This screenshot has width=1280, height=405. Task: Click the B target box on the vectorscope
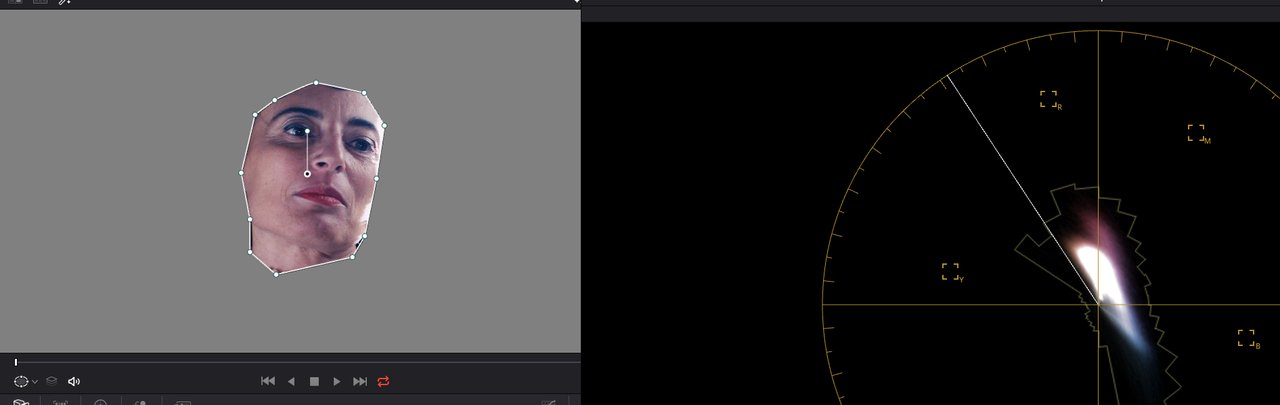click(x=1246, y=337)
